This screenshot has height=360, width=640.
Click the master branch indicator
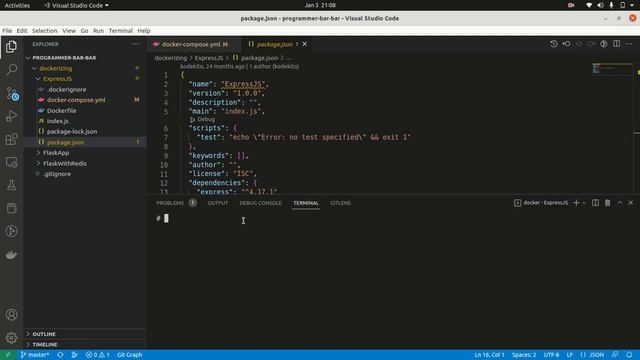(35, 355)
